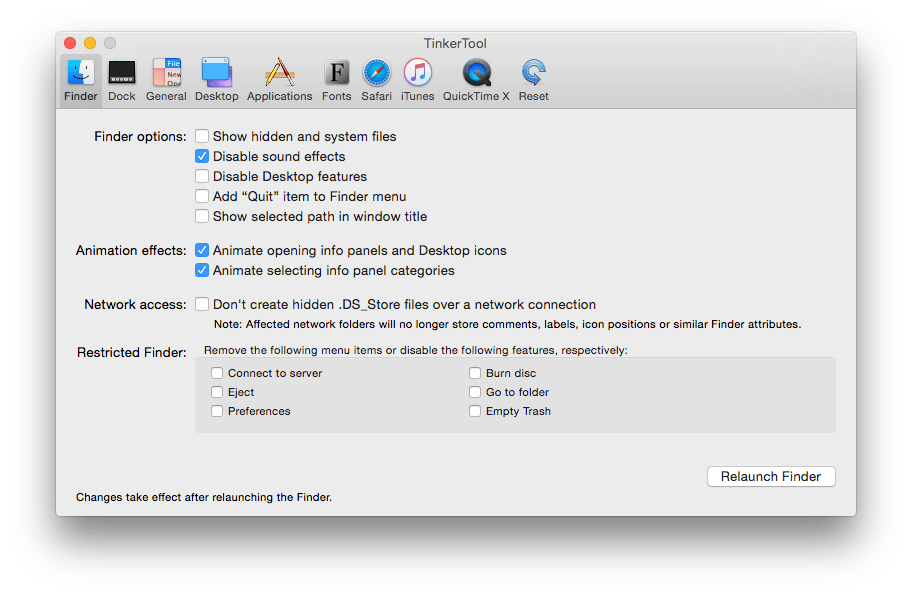Disable animating info panels and Desktop icons
The image size is (912, 596).
tap(202, 250)
